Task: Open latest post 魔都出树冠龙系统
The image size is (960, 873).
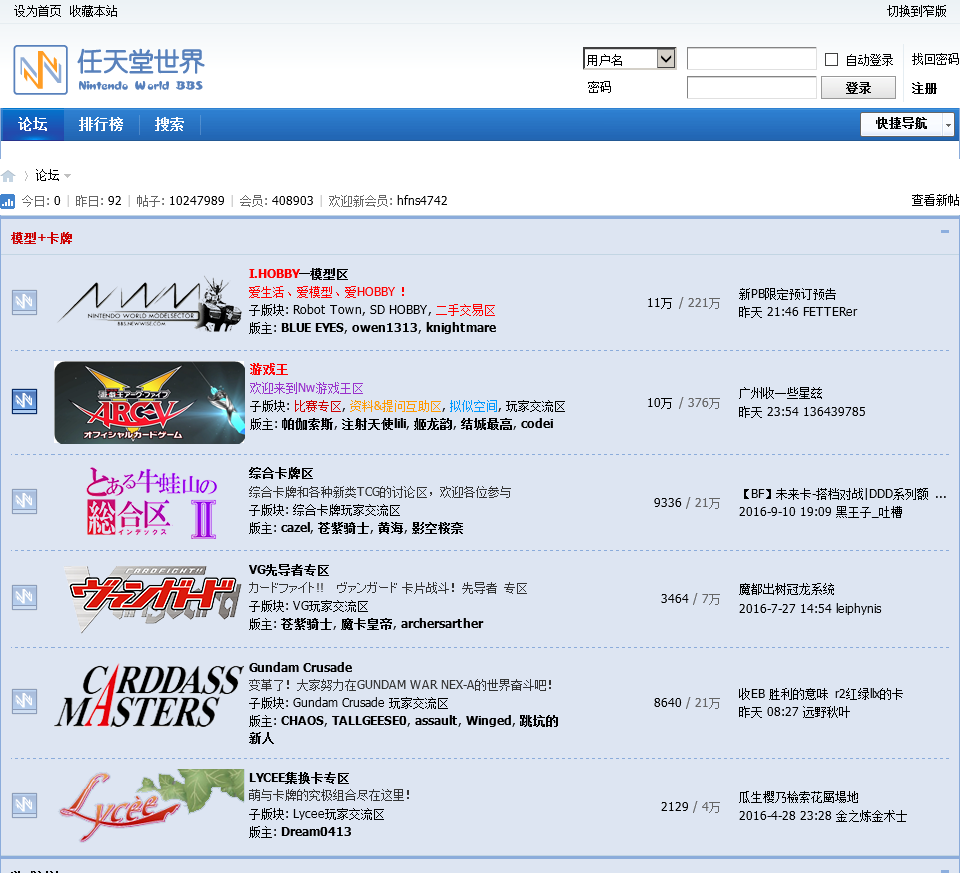Action: coord(786,590)
